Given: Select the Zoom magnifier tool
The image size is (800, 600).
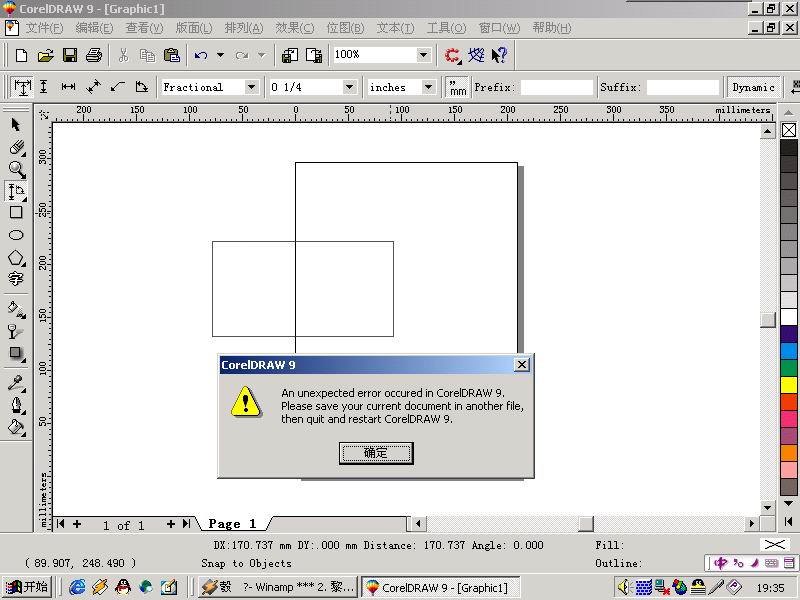Looking at the screenshot, I should pyautogui.click(x=16, y=169).
